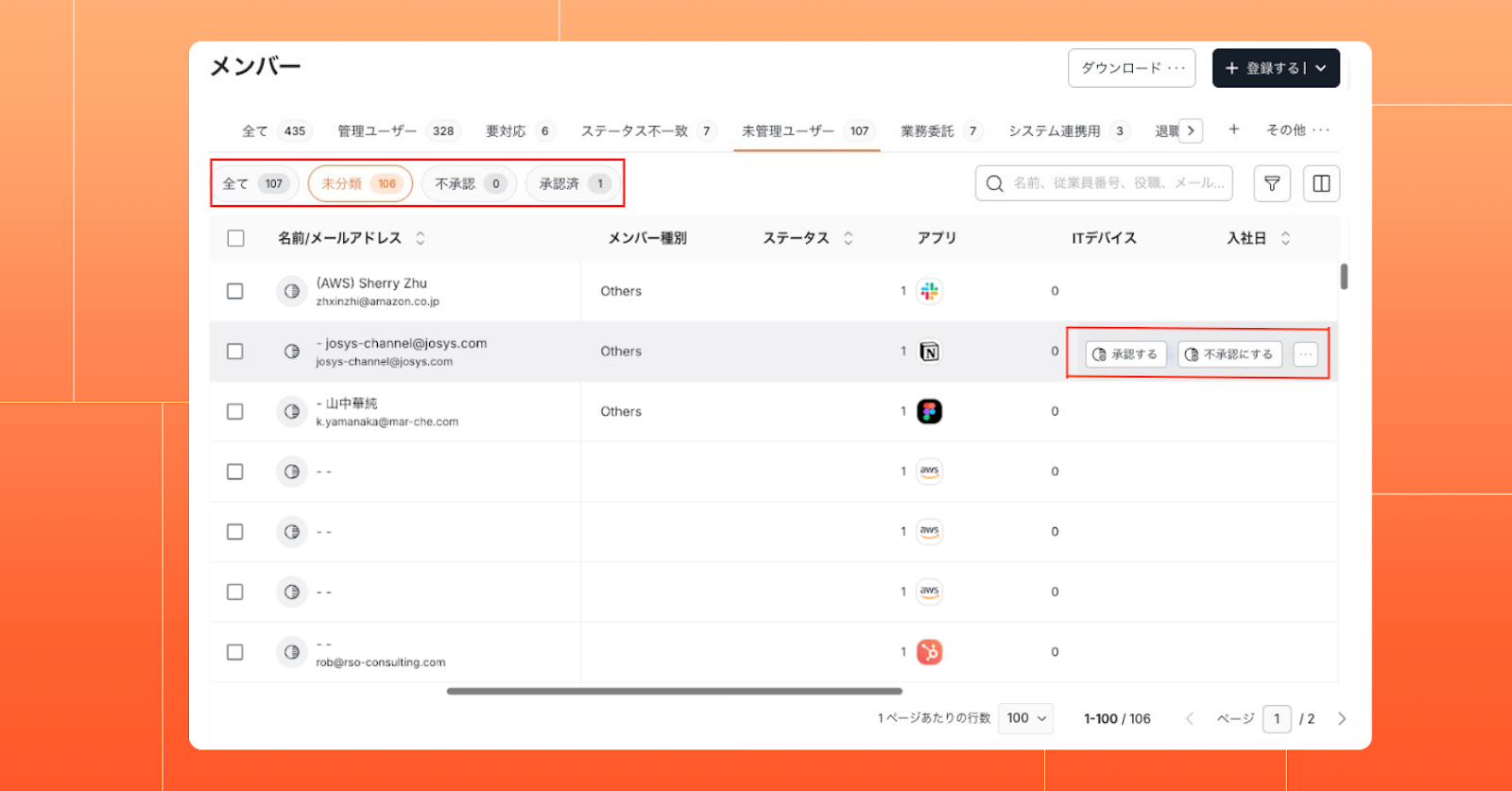Click the HubSpot icon in rob@rso-consulting.com row
Viewport: 1512px width, 791px height.
930,652
